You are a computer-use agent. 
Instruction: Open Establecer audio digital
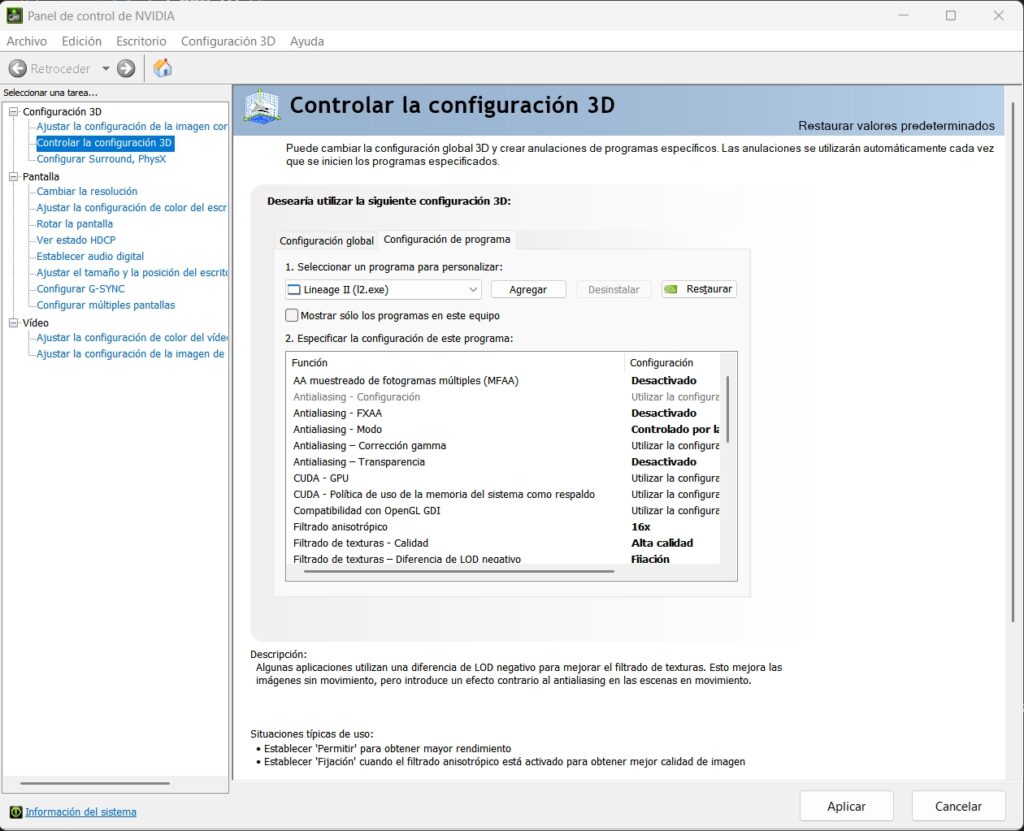coord(90,256)
